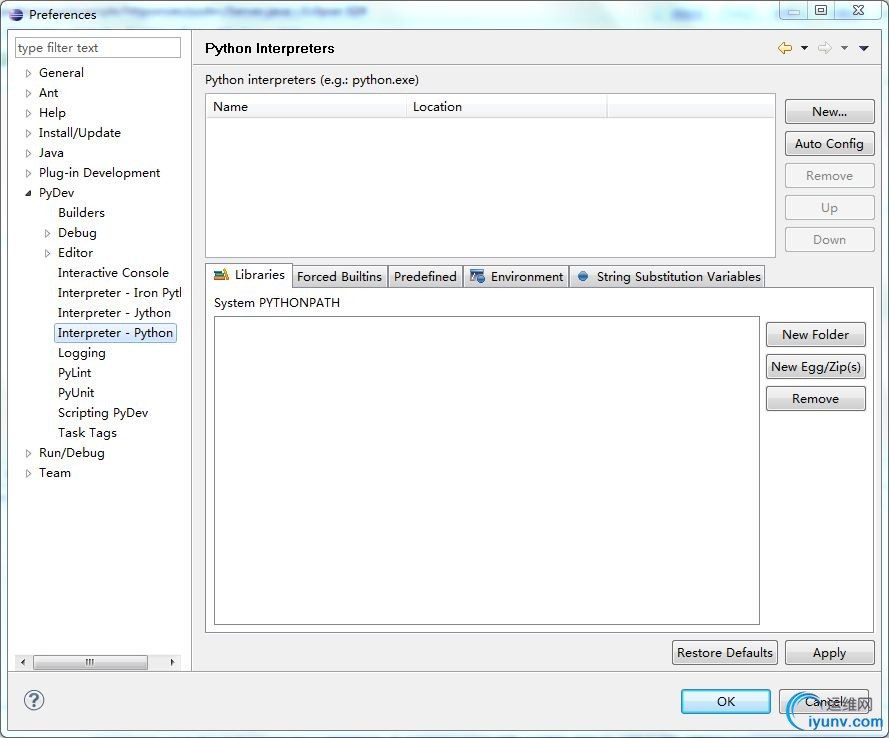Screen dimensions: 889x738
Task: Expand the Editor node under PyDev
Action: click(x=48, y=253)
